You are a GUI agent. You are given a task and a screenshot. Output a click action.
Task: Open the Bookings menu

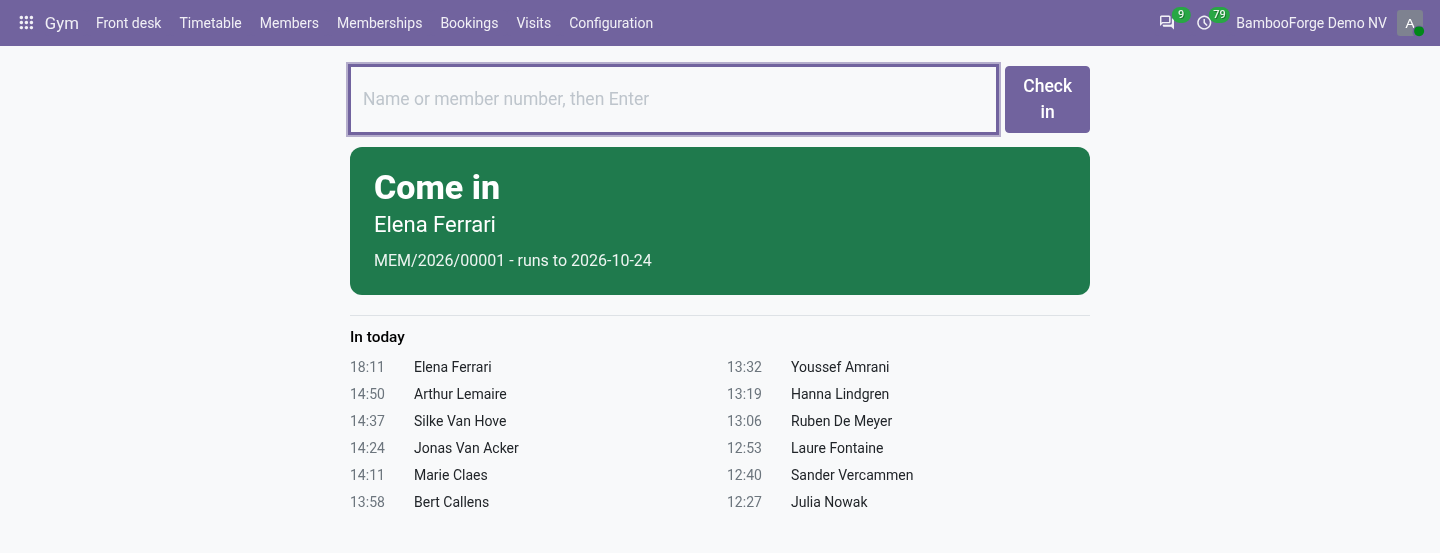pos(469,23)
